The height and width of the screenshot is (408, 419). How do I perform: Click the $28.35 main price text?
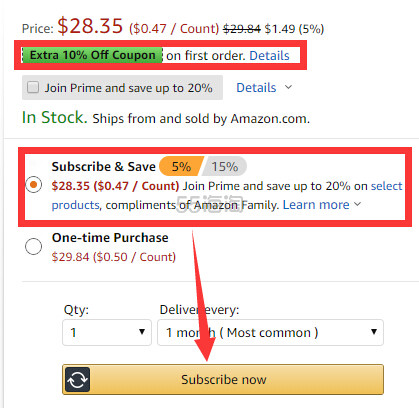pos(90,26)
